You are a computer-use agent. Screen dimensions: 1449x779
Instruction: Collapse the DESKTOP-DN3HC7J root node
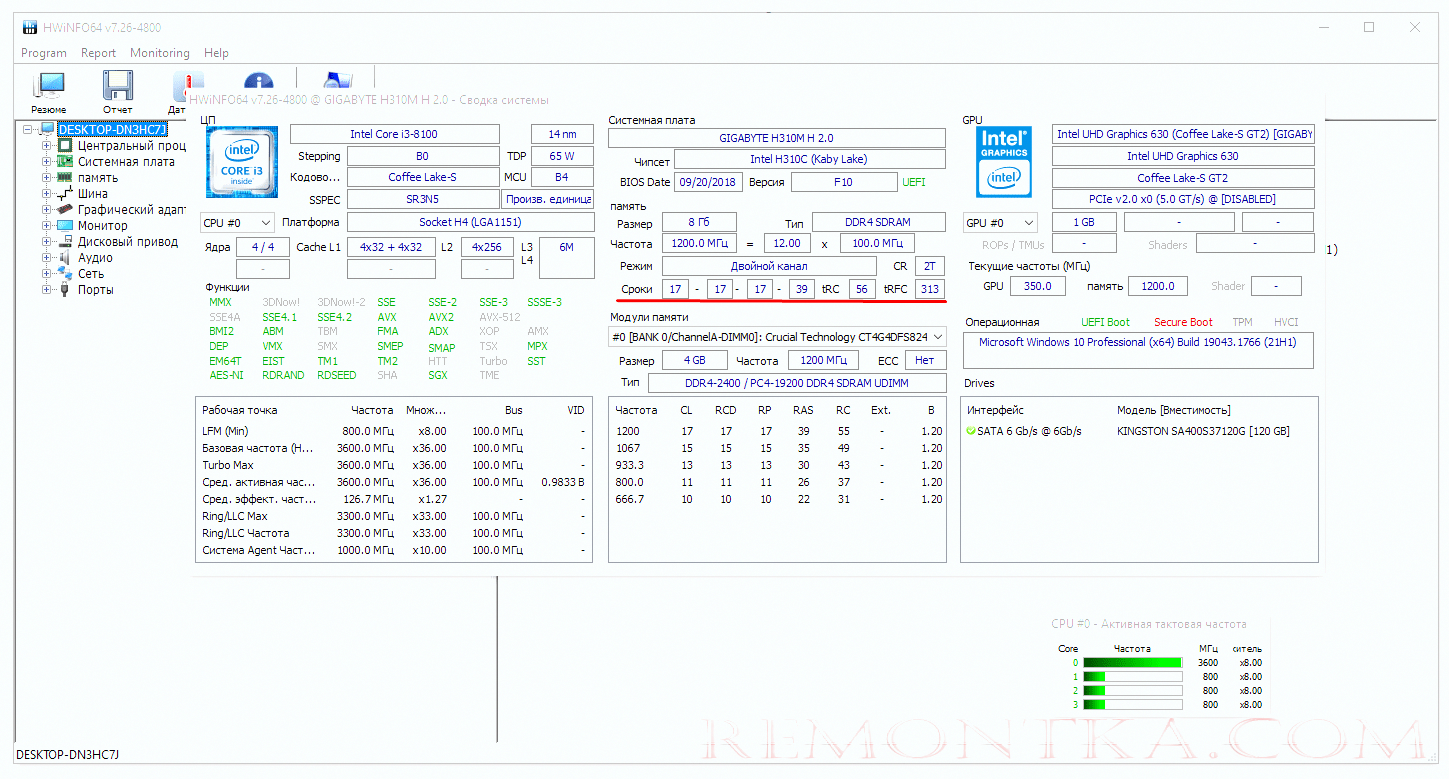[x=28, y=130]
